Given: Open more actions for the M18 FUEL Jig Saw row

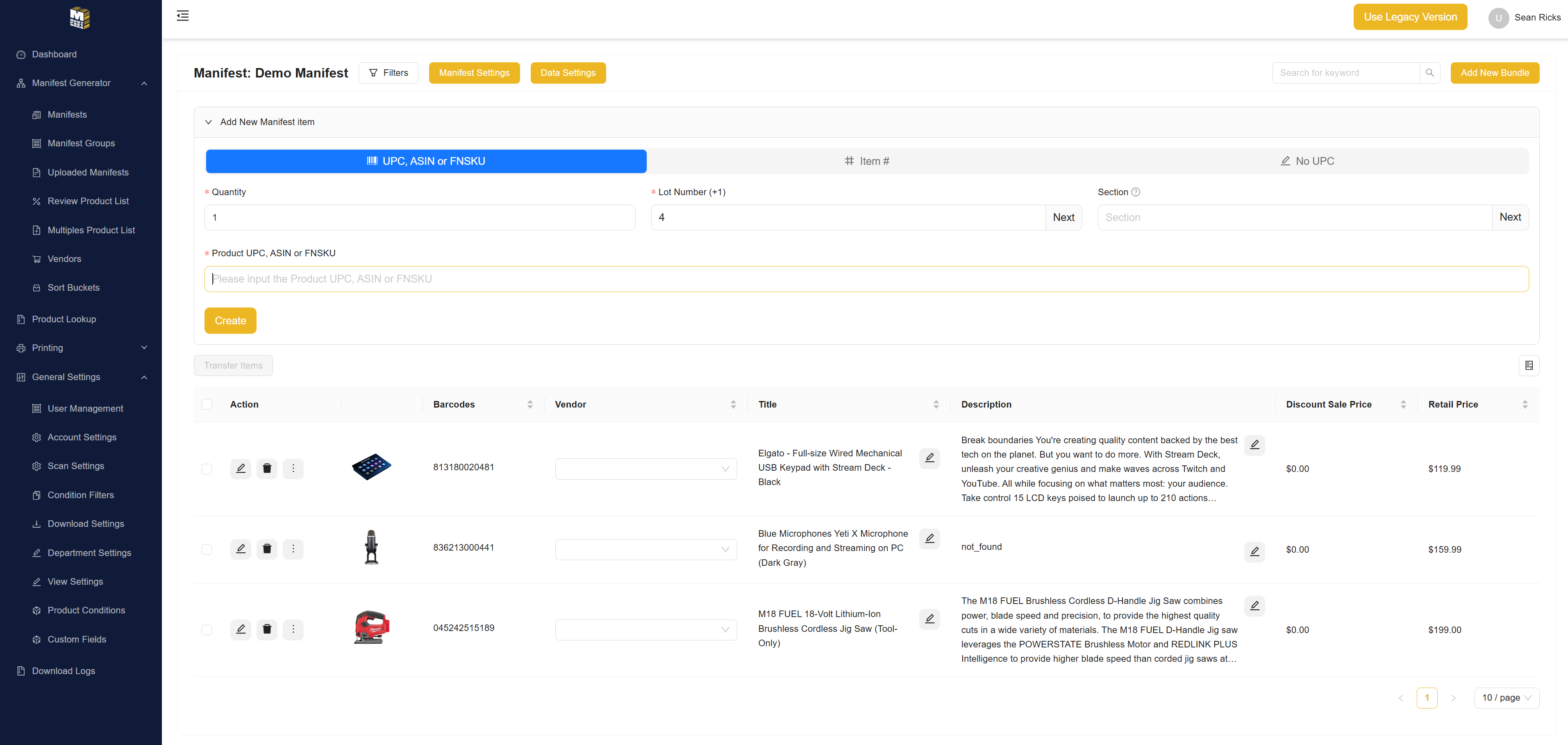Looking at the screenshot, I should 293,629.
